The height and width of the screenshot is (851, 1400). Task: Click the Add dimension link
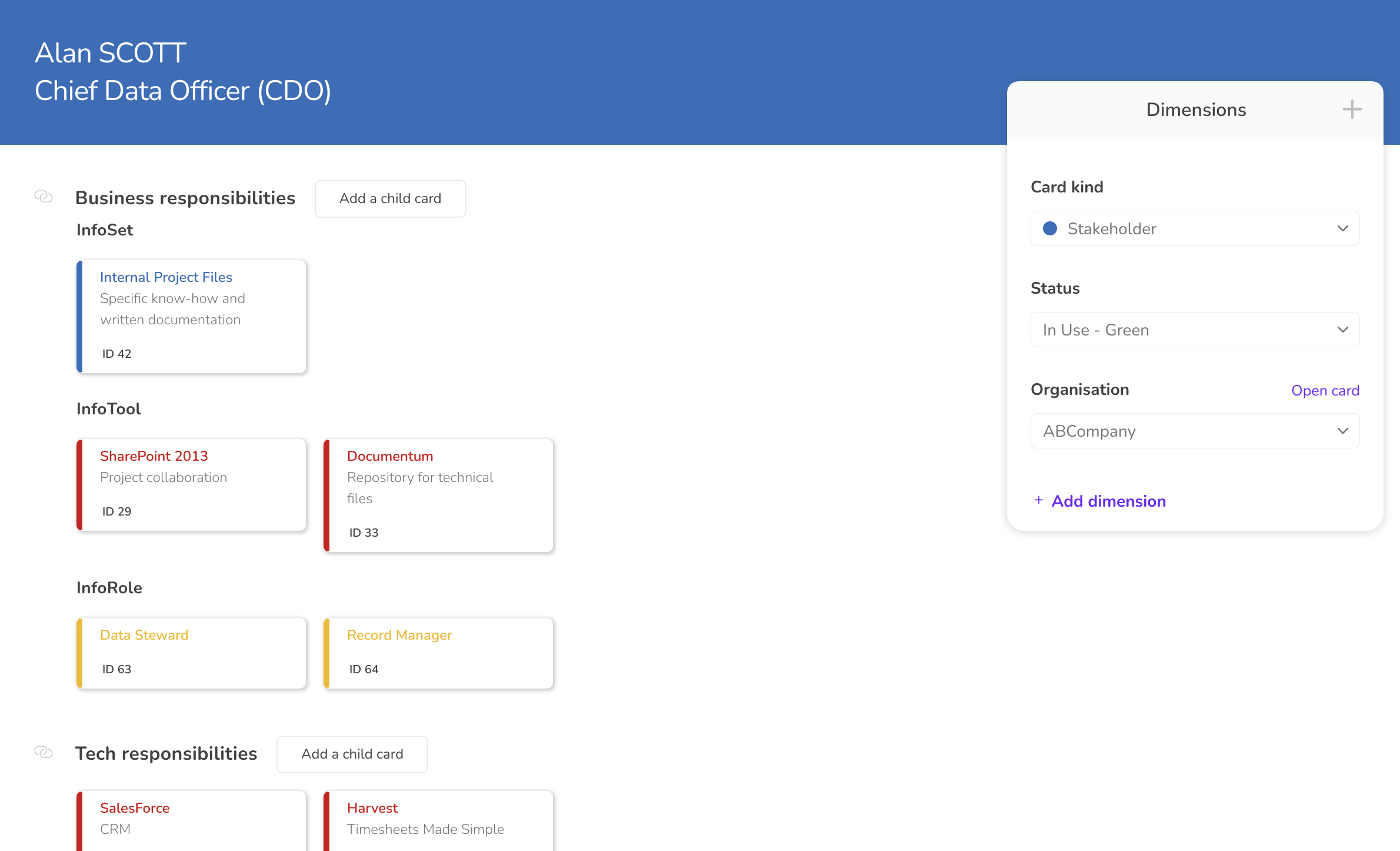pyautogui.click(x=1109, y=501)
